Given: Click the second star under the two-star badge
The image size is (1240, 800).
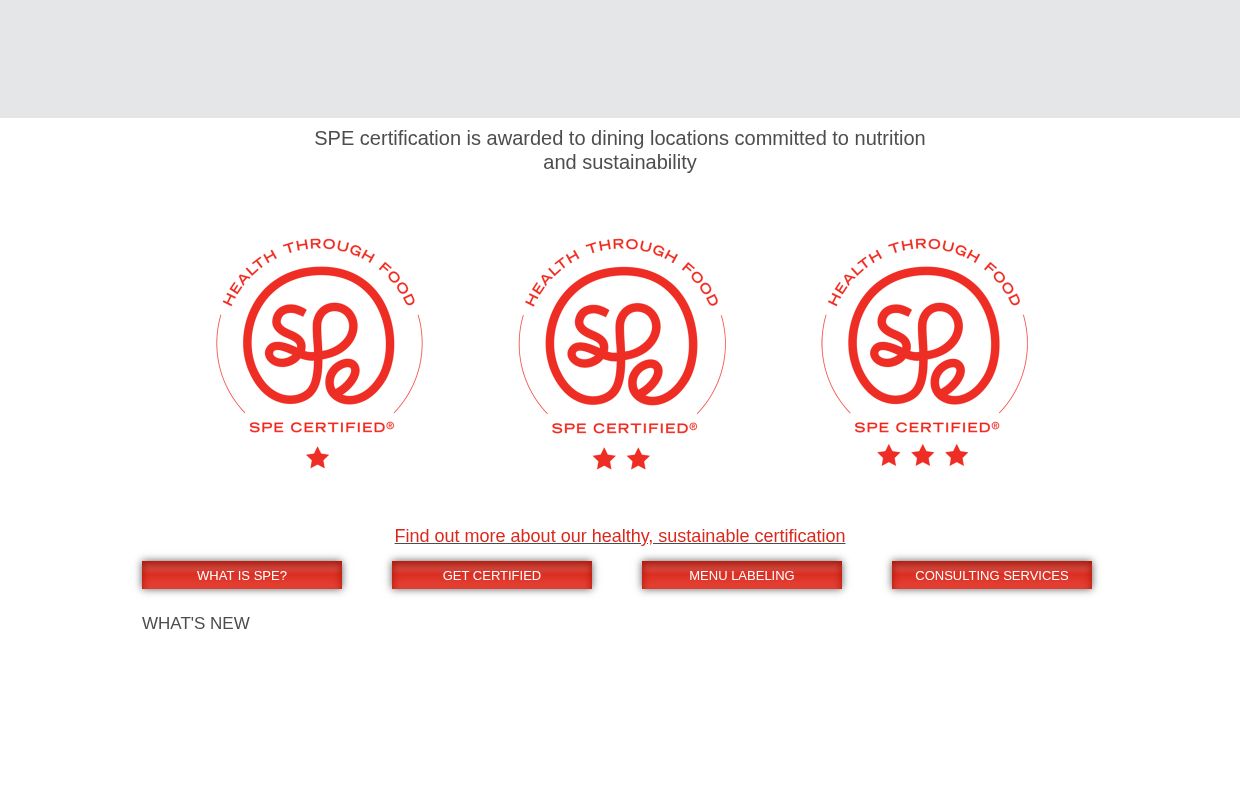Looking at the screenshot, I should click(638, 458).
